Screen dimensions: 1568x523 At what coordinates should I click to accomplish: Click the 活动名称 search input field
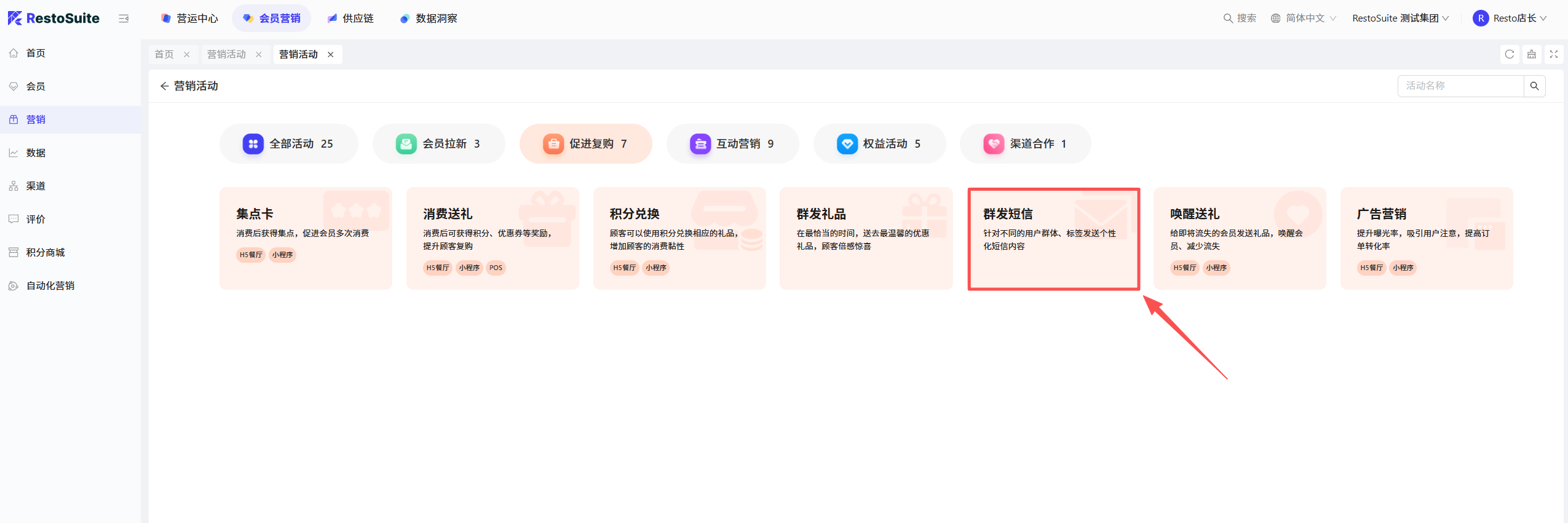[x=1460, y=86]
